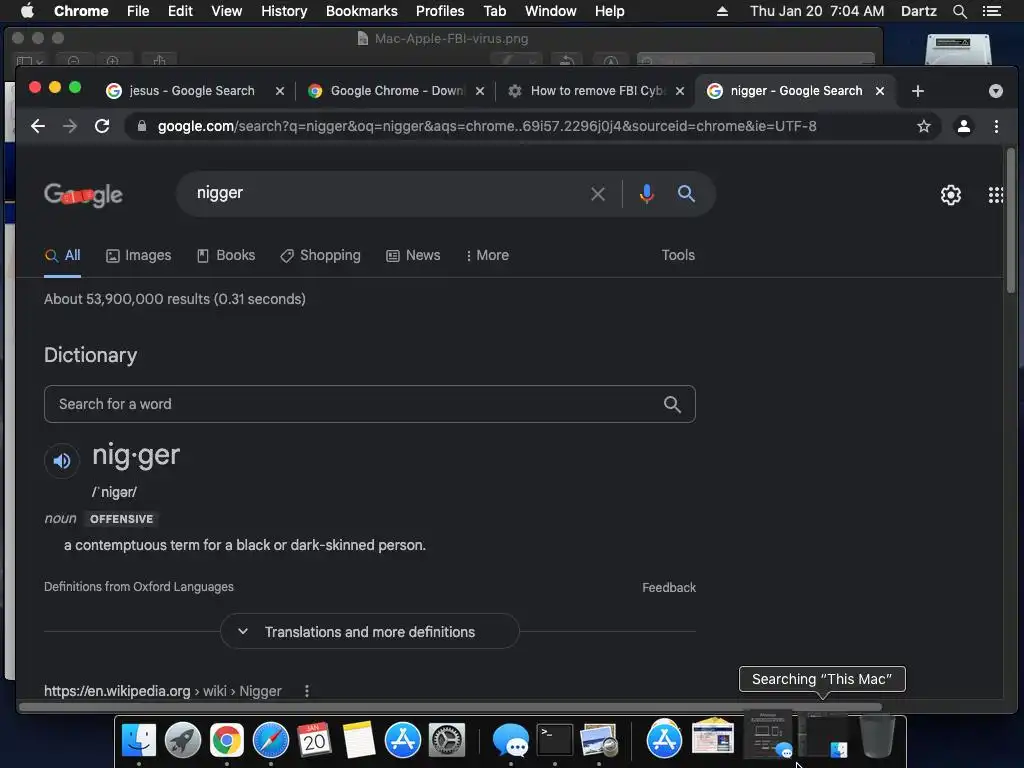This screenshot has height=768, width=1024.
Task: Open Chrome's three-dot customize menu
Action: [x=996, y=126]
